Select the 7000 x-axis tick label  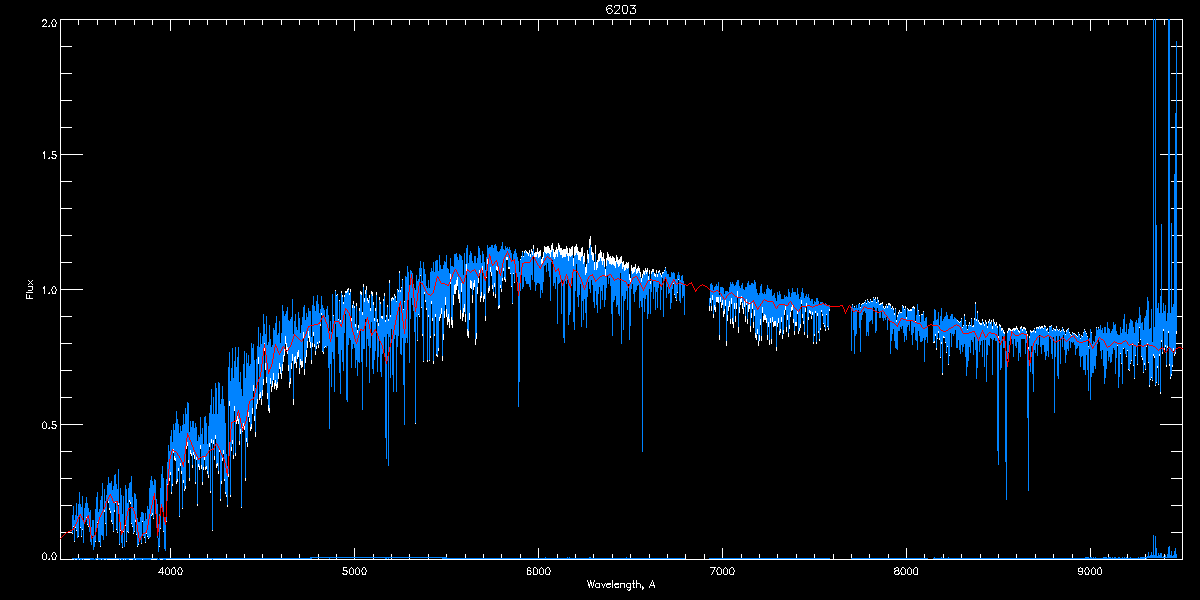722,571
